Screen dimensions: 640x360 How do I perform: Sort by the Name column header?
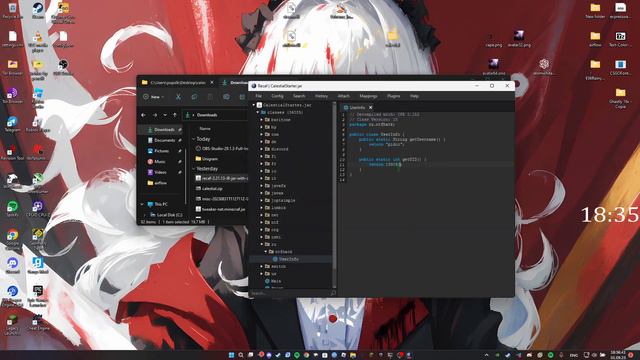pyautogui.click(x=205, y=129)
